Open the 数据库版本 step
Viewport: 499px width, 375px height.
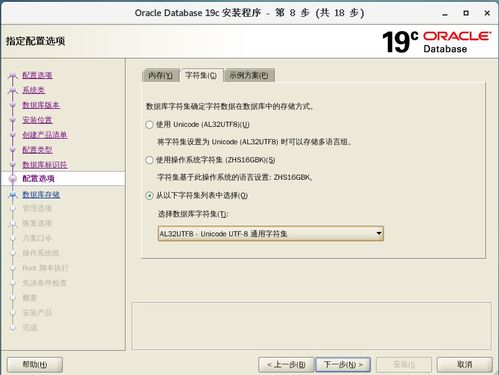pyautogui.click(x=41, y=105)
